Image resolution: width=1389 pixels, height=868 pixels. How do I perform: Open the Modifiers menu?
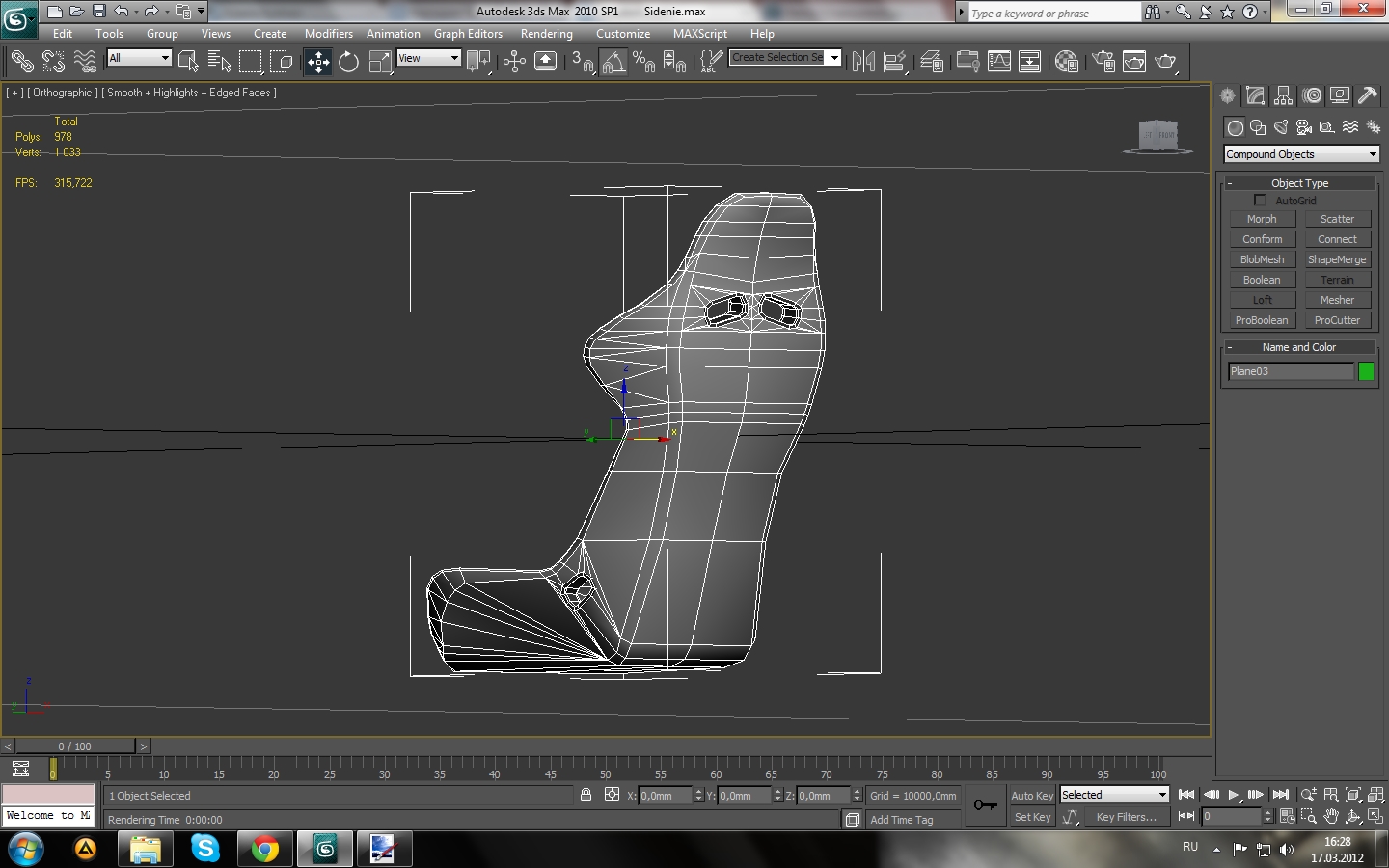click(328, 34)
